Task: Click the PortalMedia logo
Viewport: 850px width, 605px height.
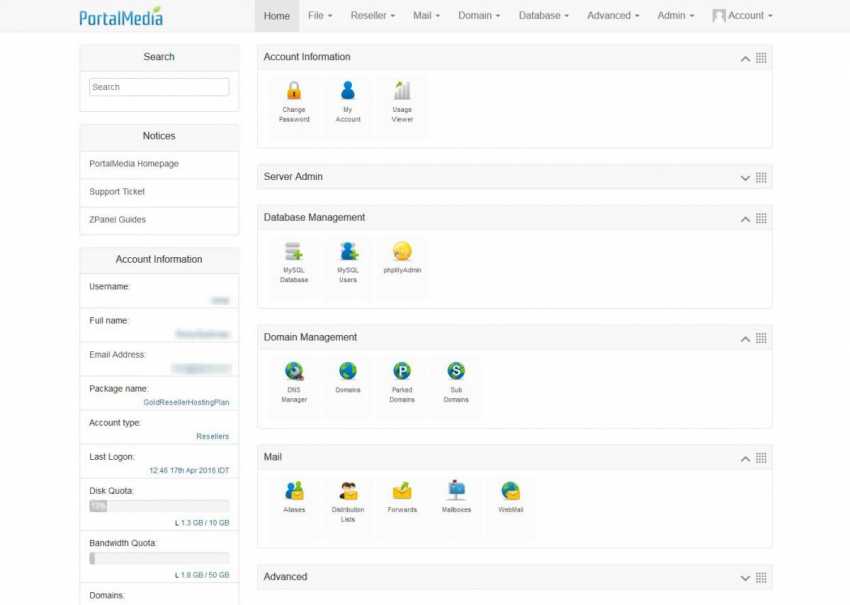Action: [x=121, y=16]
